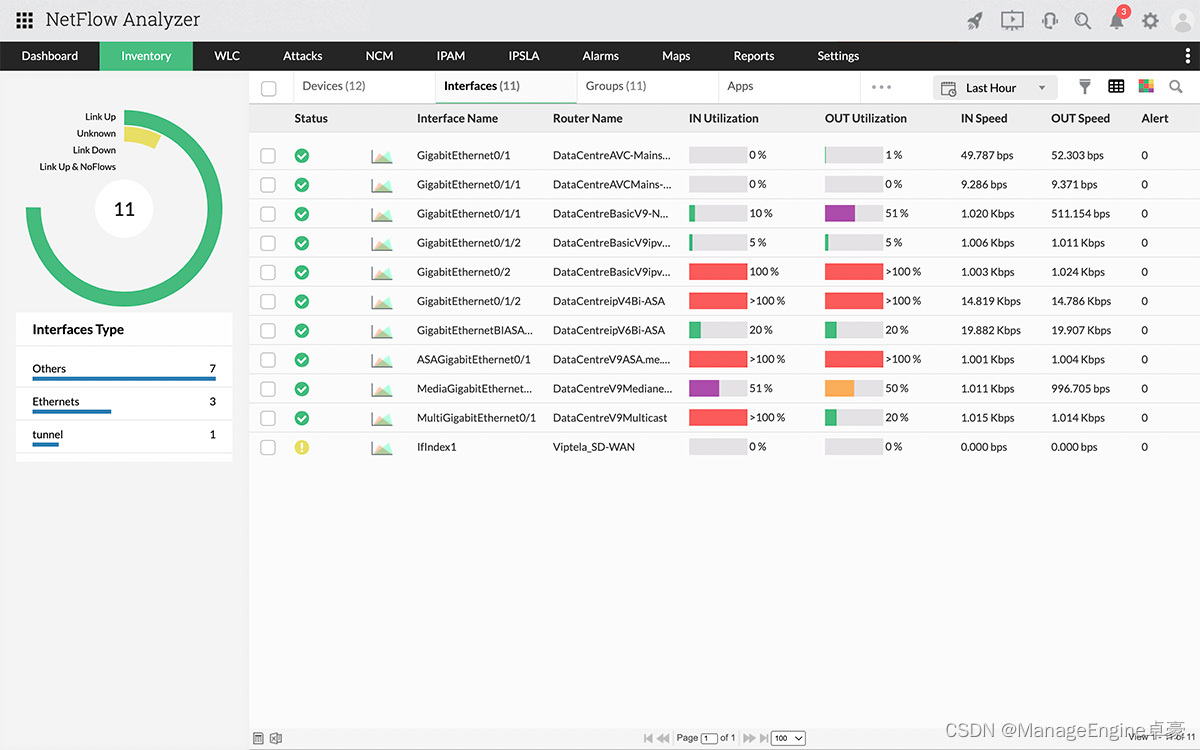Image resolution: width=1200 pixels, height=750 pixels.
Task: Filter by tunnel interface type
Action: coord(124,436)
